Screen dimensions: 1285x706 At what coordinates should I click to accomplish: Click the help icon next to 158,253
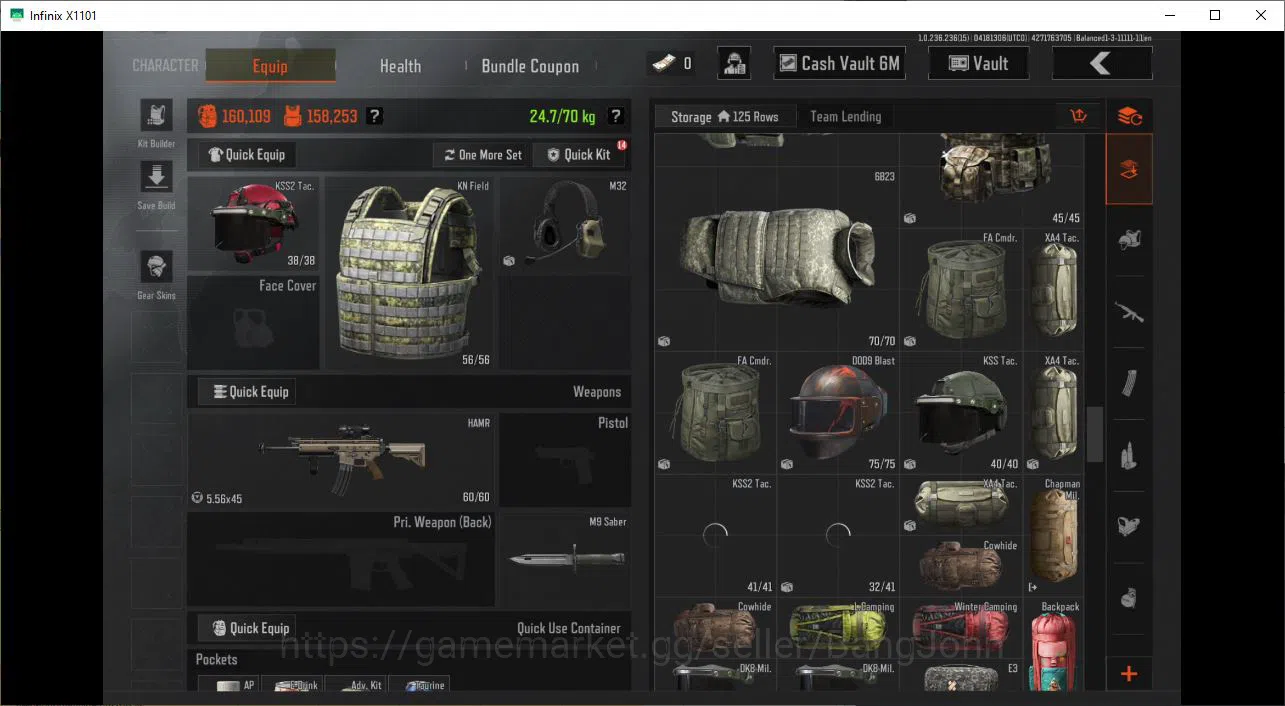pos(374,116)
